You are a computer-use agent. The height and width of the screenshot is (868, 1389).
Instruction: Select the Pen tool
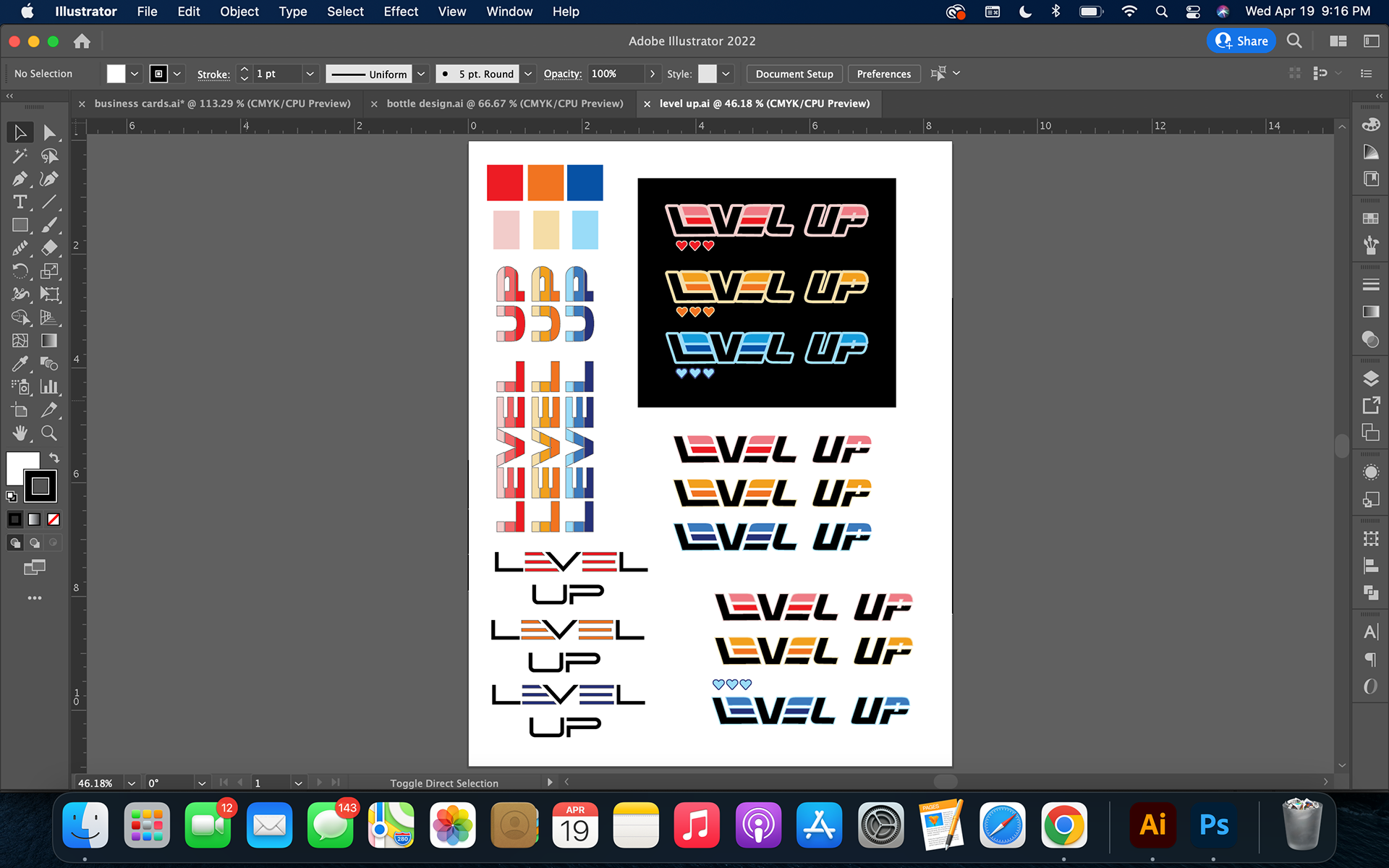(x=20, y=179)
